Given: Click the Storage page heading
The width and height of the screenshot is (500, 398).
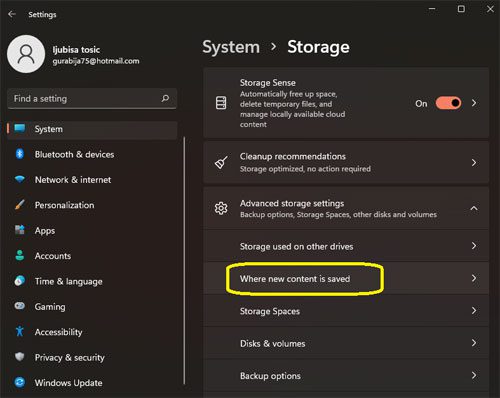Looking at the screenshot, I should click(x=318, y=47).
